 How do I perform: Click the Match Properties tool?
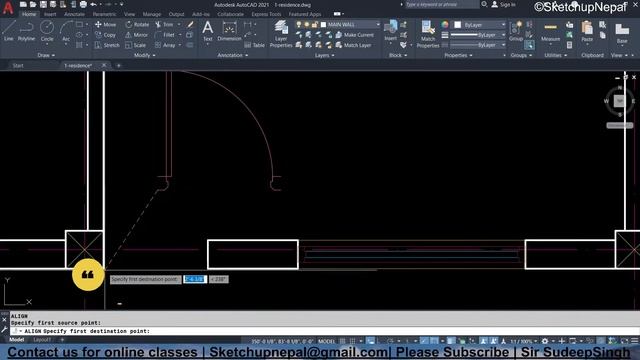tap(428, 34)
